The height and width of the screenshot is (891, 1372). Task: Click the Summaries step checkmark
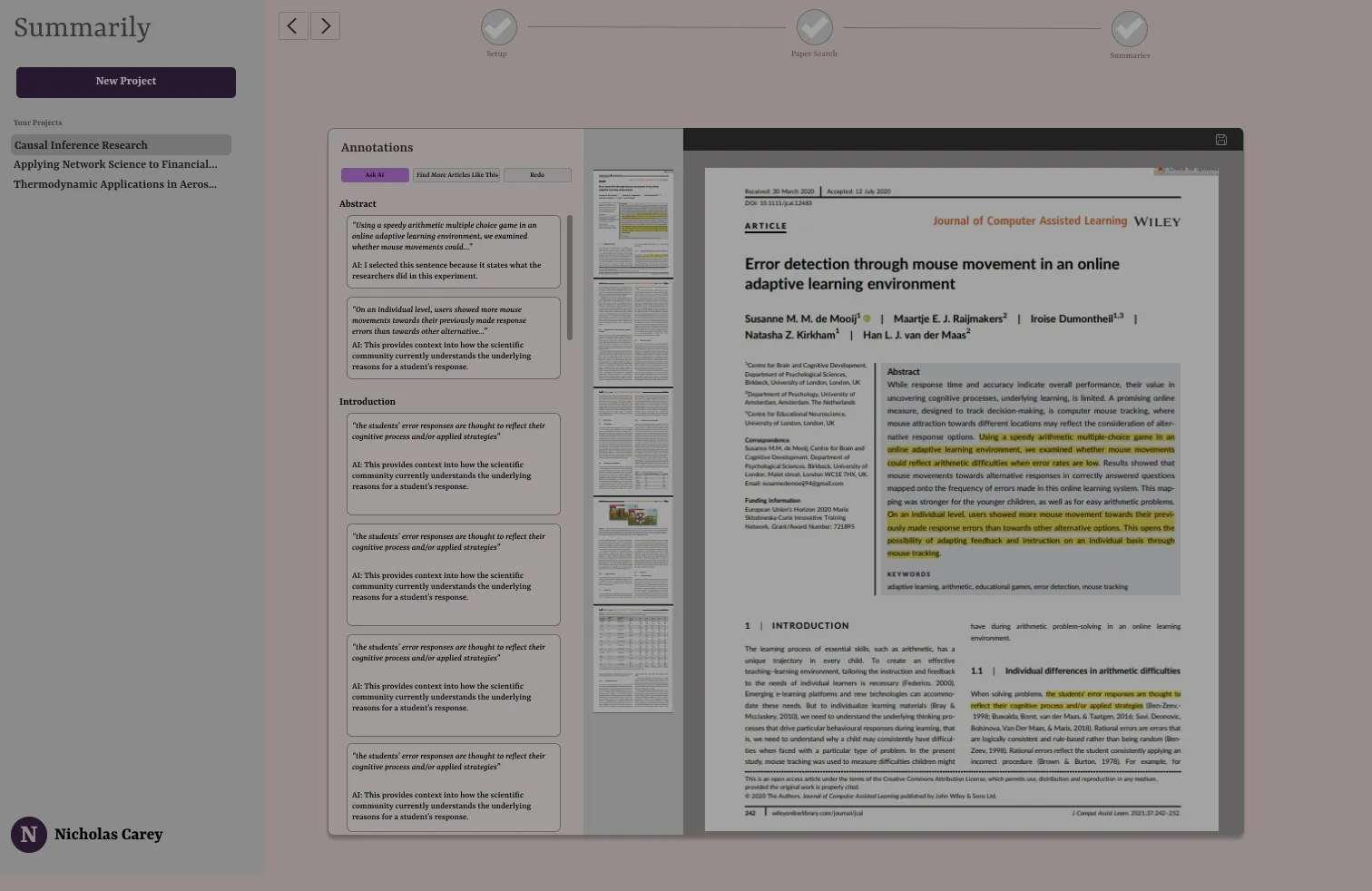[1130, 27]
